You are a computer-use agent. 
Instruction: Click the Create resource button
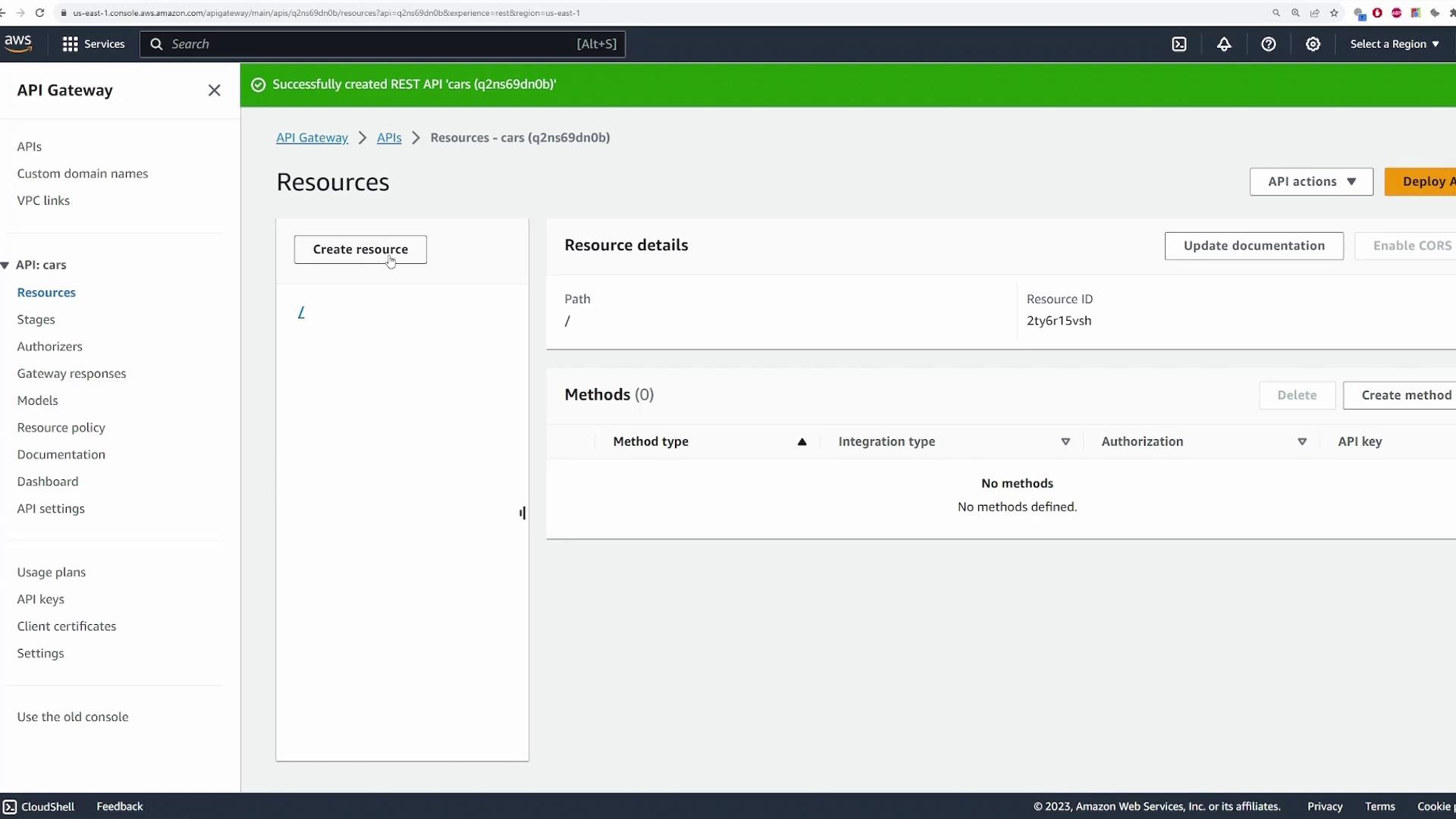click(360, 249)
